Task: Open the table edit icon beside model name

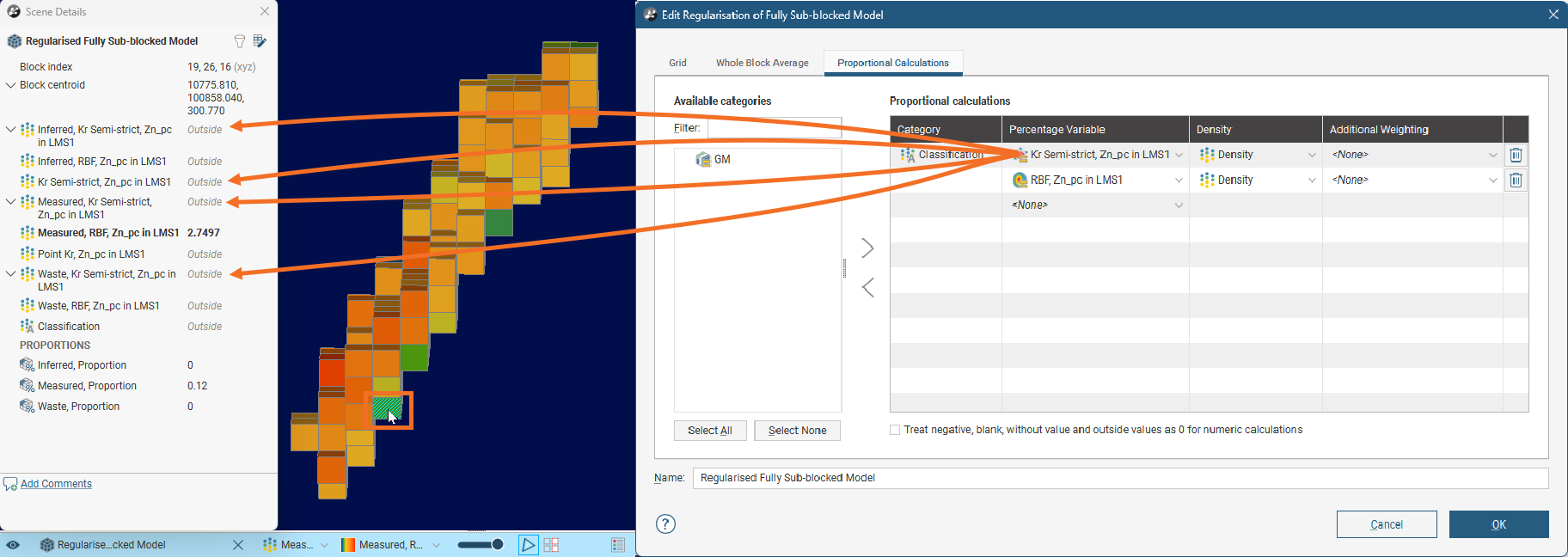Action: point(260,41)
